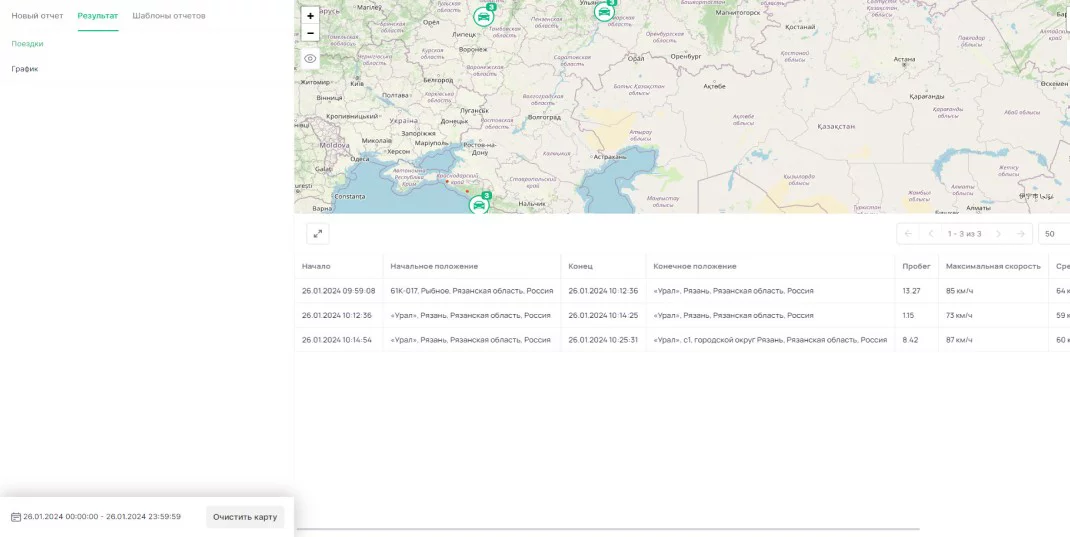1070x537 pixels.
Task: Click the Пробег column header
Action: (x=916, y=266)
